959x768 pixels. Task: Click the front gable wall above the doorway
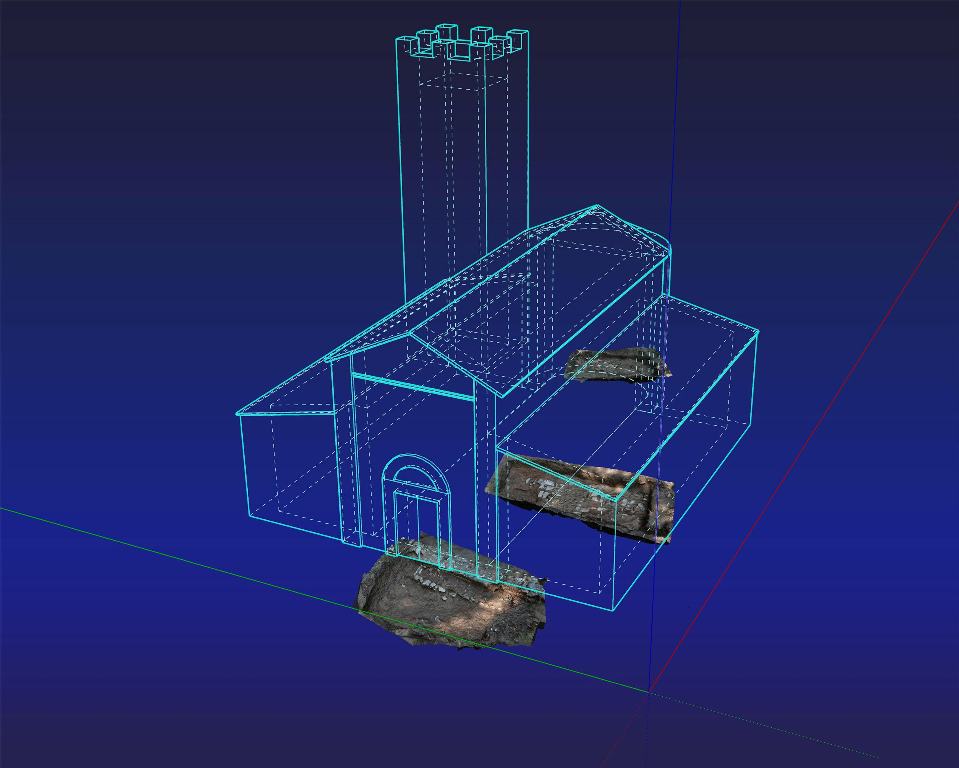[x=412, y=420]
